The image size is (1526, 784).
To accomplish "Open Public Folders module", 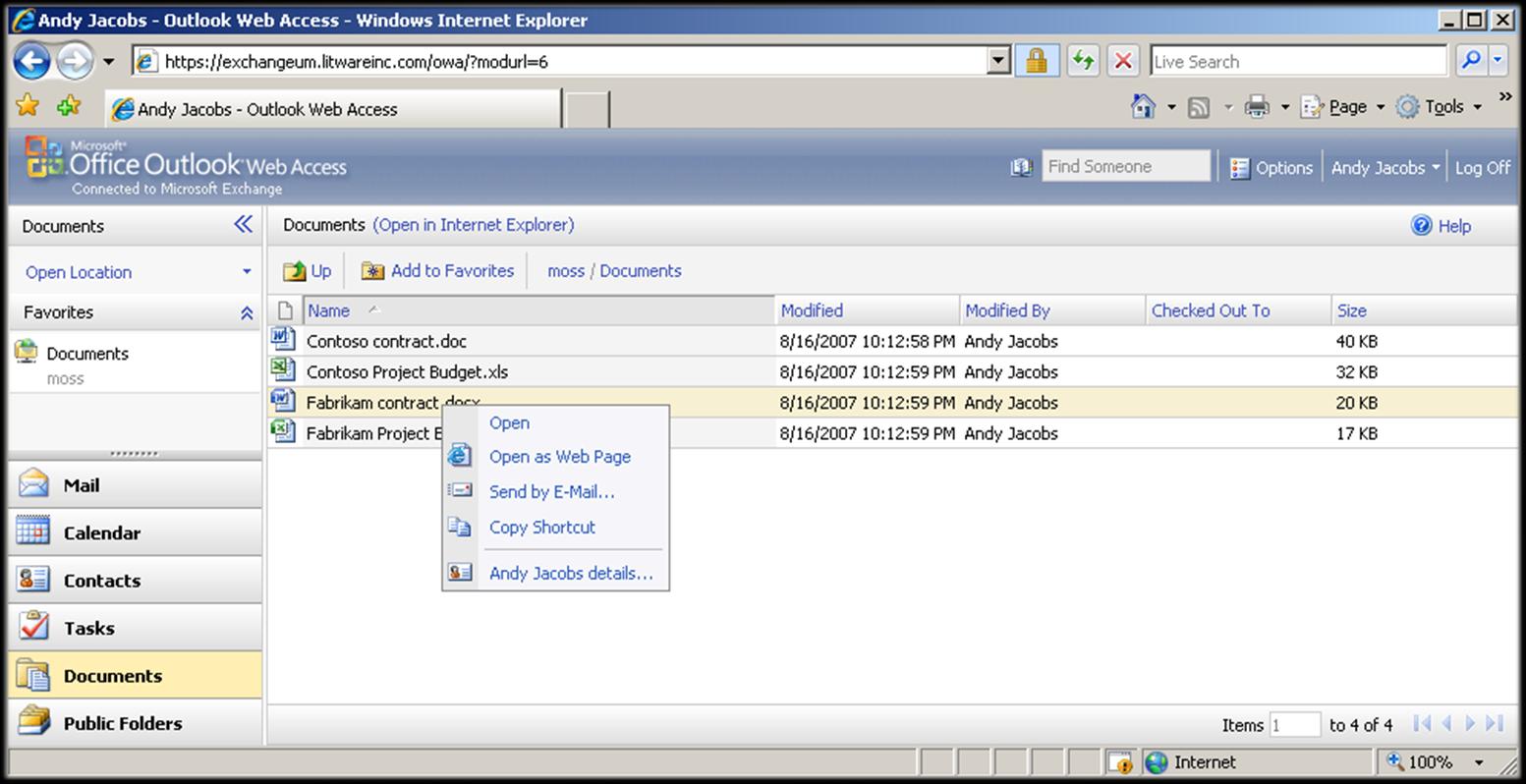I will 135,723.
